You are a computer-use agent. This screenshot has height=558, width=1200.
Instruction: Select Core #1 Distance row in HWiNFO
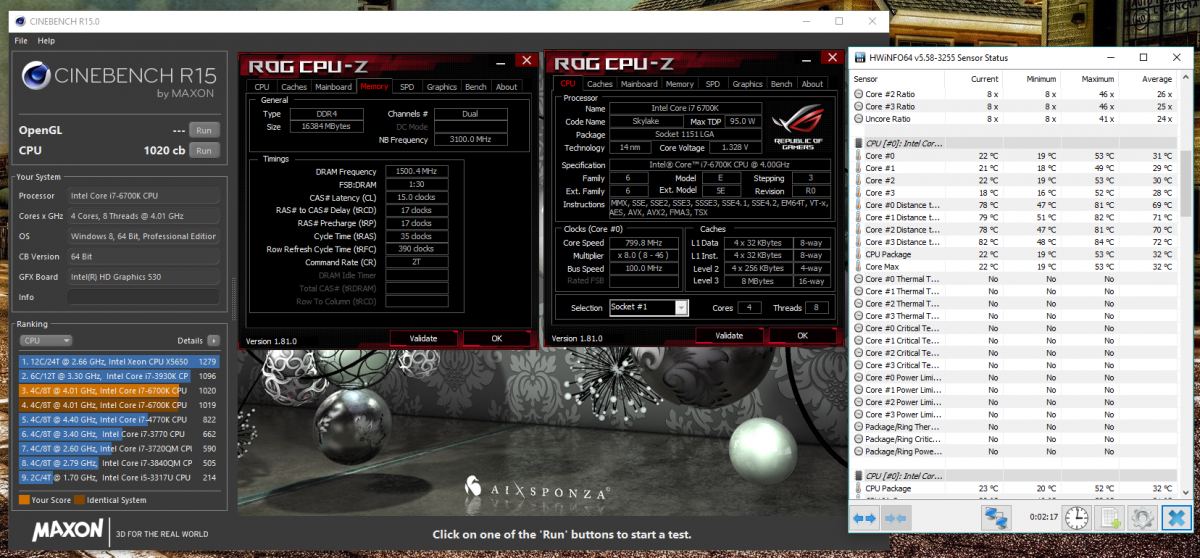(1015, 218)
